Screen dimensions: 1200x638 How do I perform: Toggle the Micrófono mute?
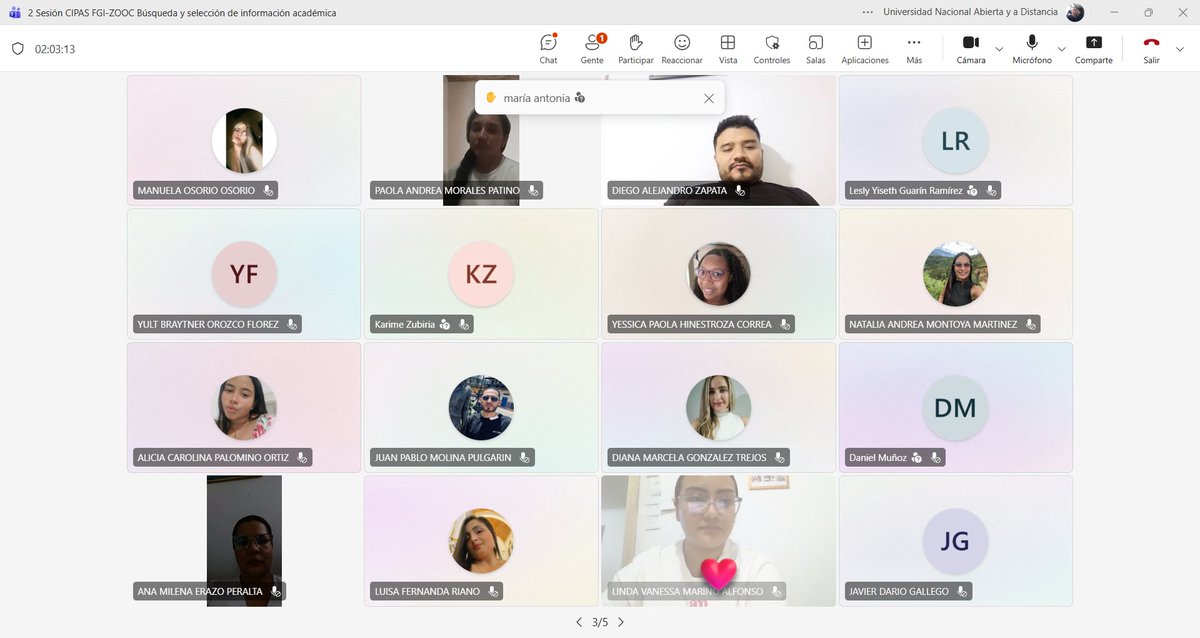tap(1032, 48)
